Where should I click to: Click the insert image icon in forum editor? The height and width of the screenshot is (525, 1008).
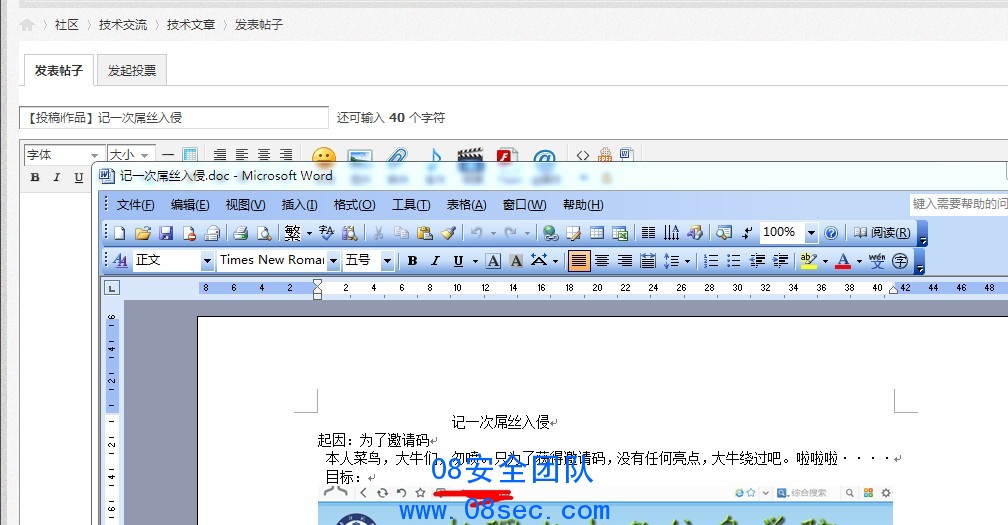click(x=360, y=157)
